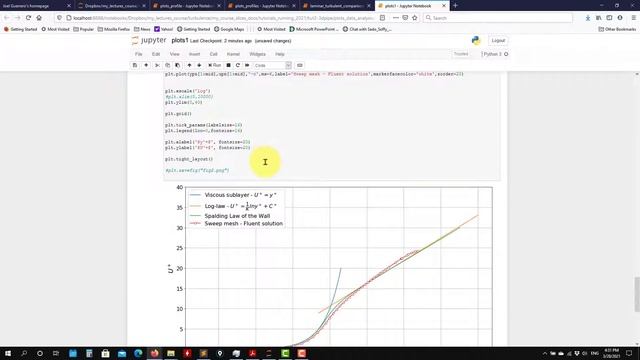Click the plt.tight_layout() code line
This screenshot has height=360, width=640.
click(189, 159)
